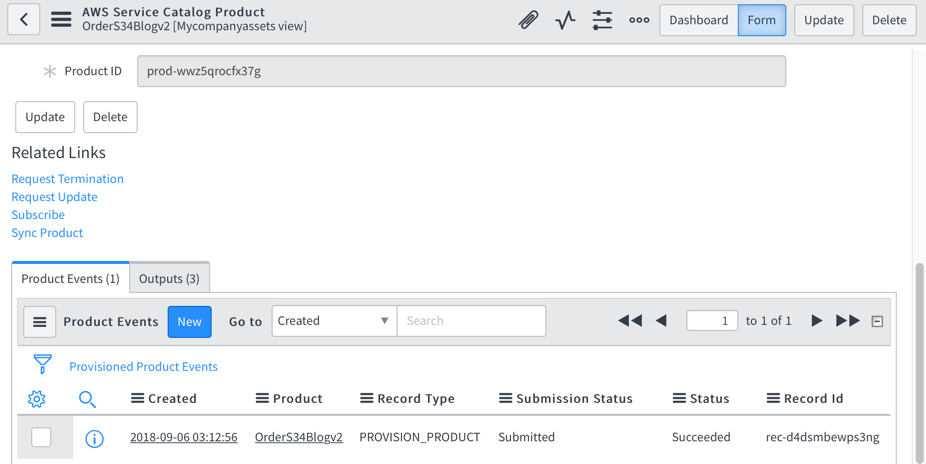Click the rec-d4dsmbewps3ng record id cell
Image resolution: width=926 pixels, height=464 pixels.
(823, 437)
